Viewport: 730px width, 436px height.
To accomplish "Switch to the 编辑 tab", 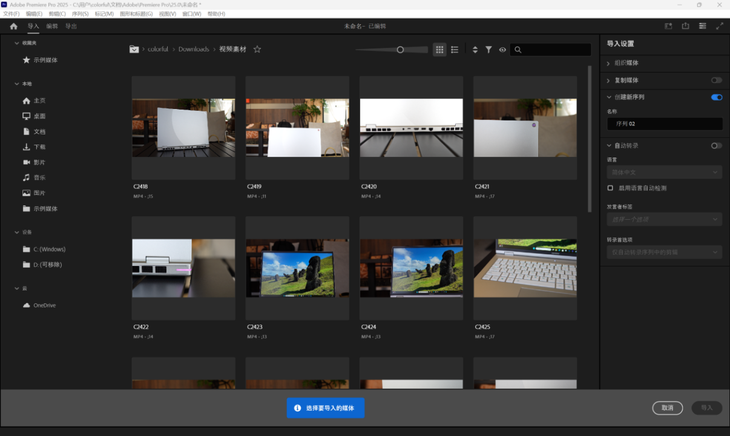I will tap(52, 26).
